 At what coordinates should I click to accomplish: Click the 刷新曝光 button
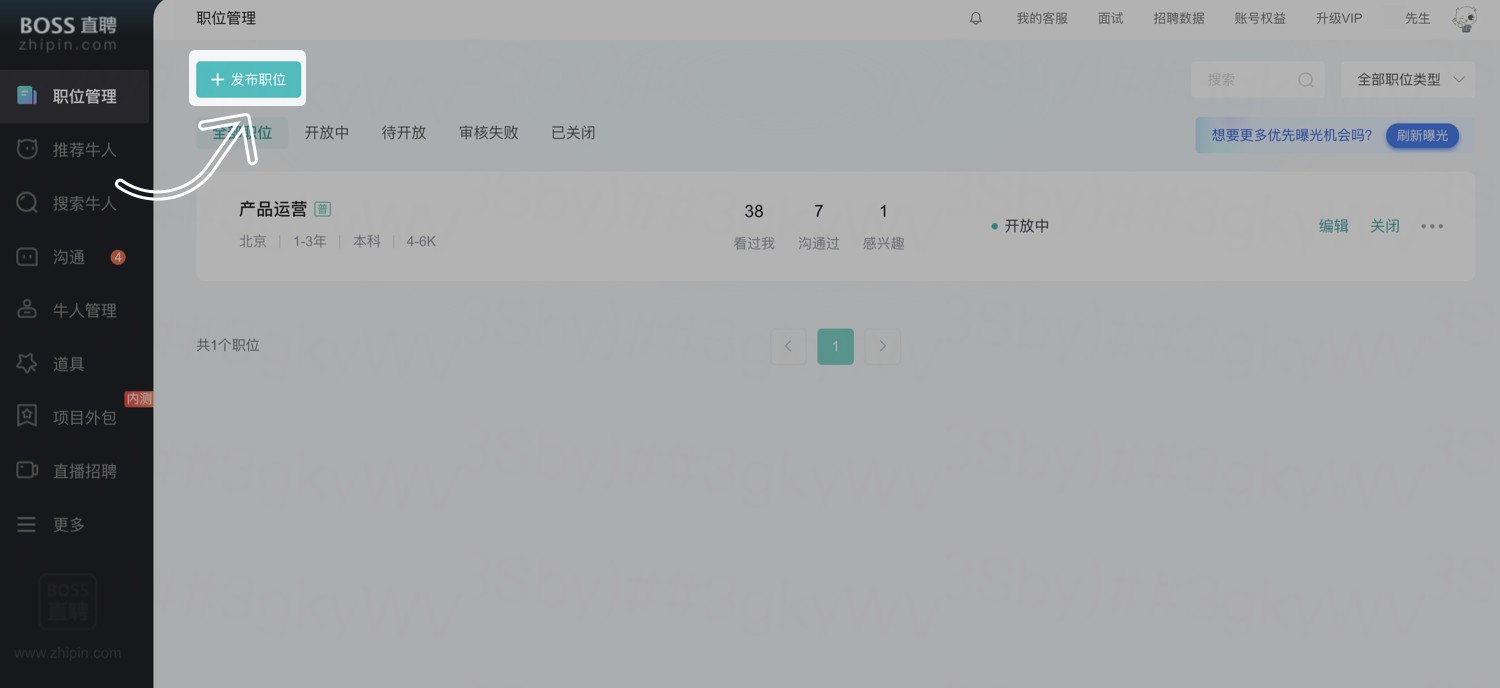[1422, 136]
